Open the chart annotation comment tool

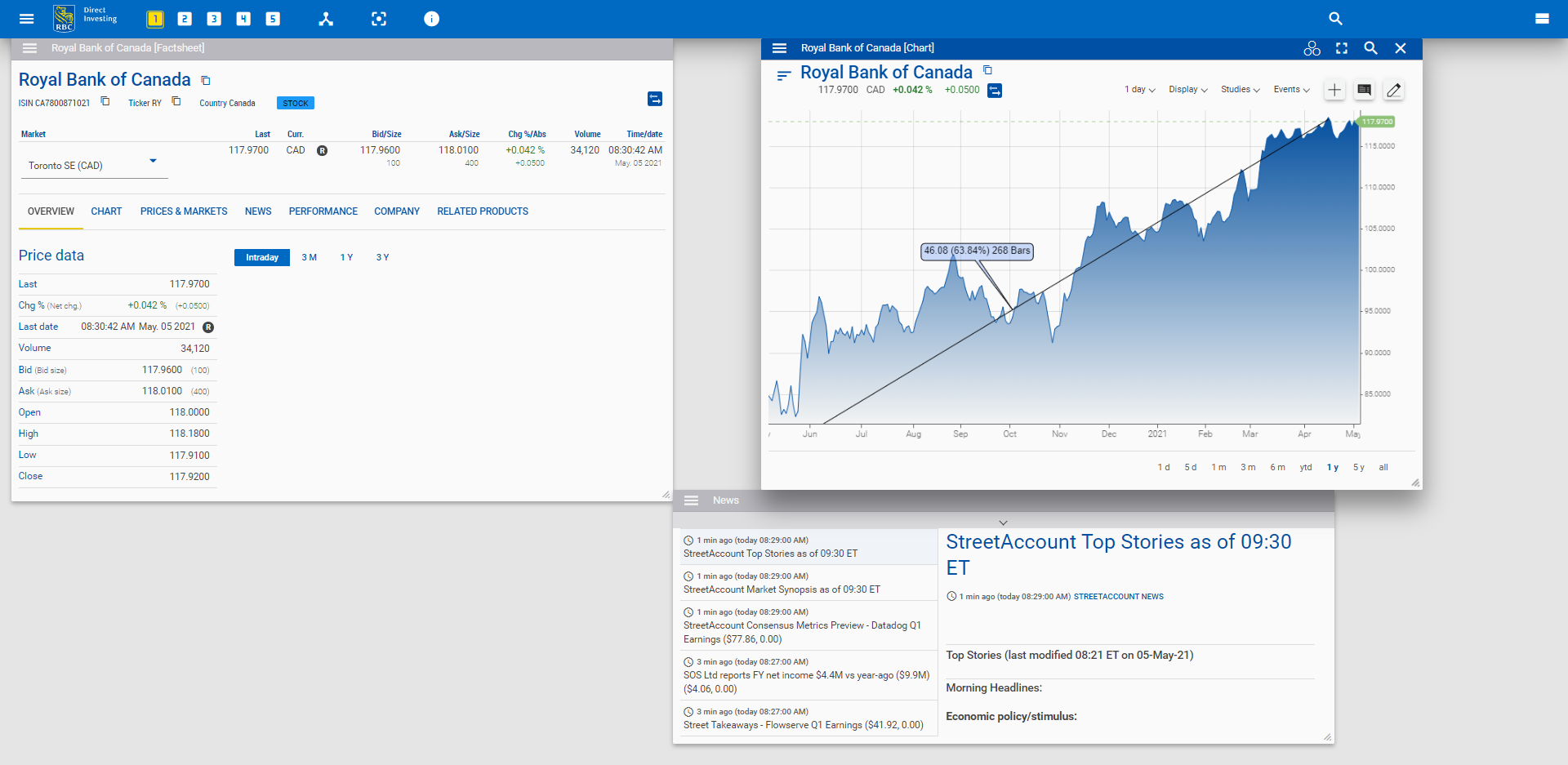(x=1364, y=90)
